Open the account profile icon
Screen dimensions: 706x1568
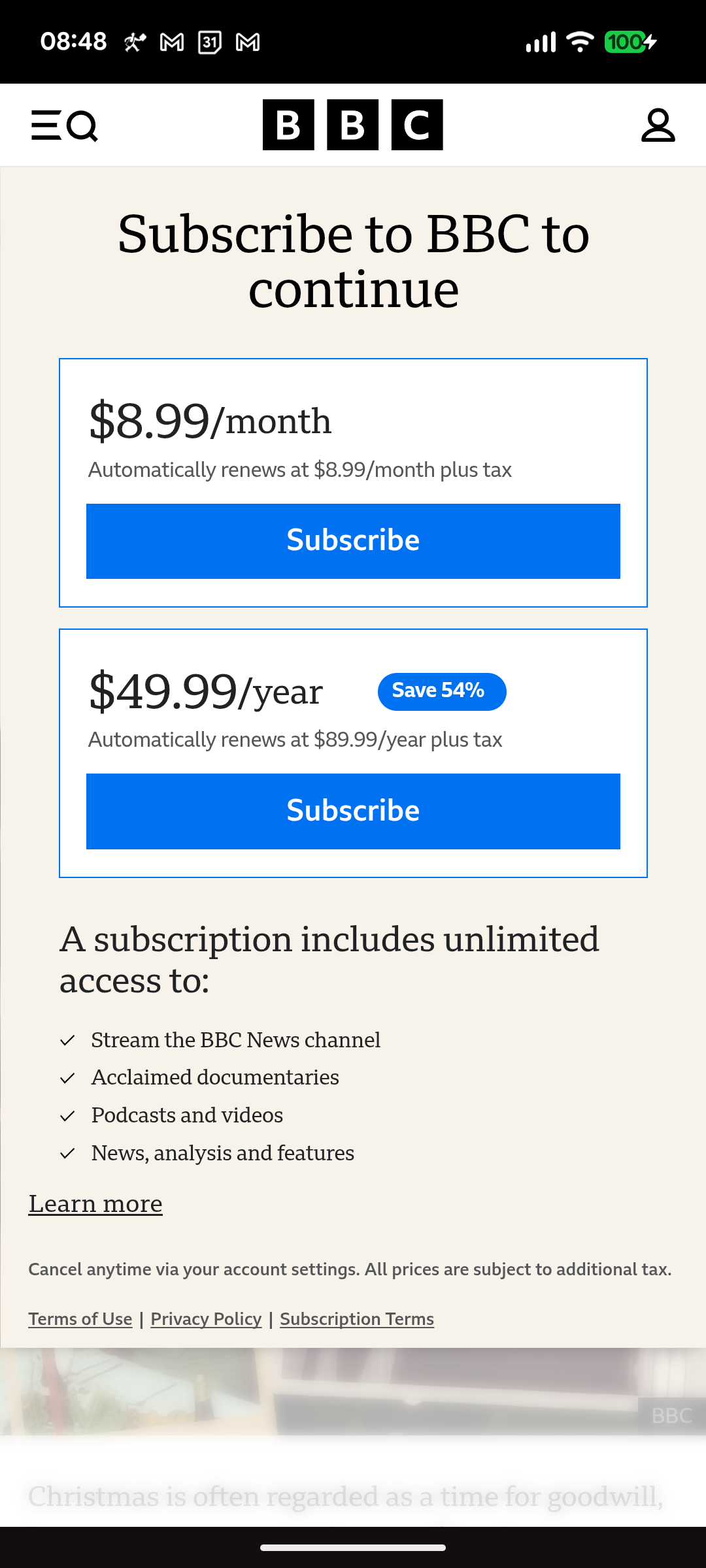(x=658, y=125)
